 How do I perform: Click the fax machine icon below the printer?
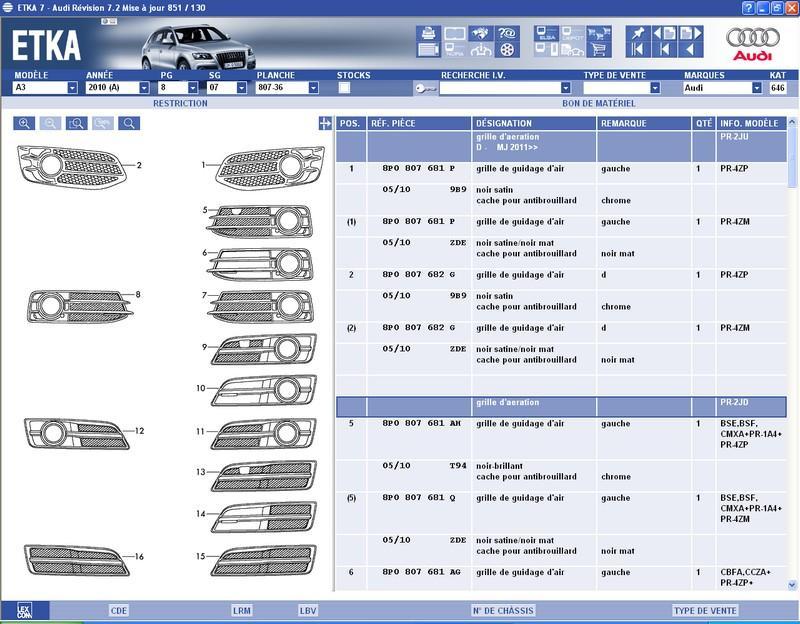tap(428, 49)
